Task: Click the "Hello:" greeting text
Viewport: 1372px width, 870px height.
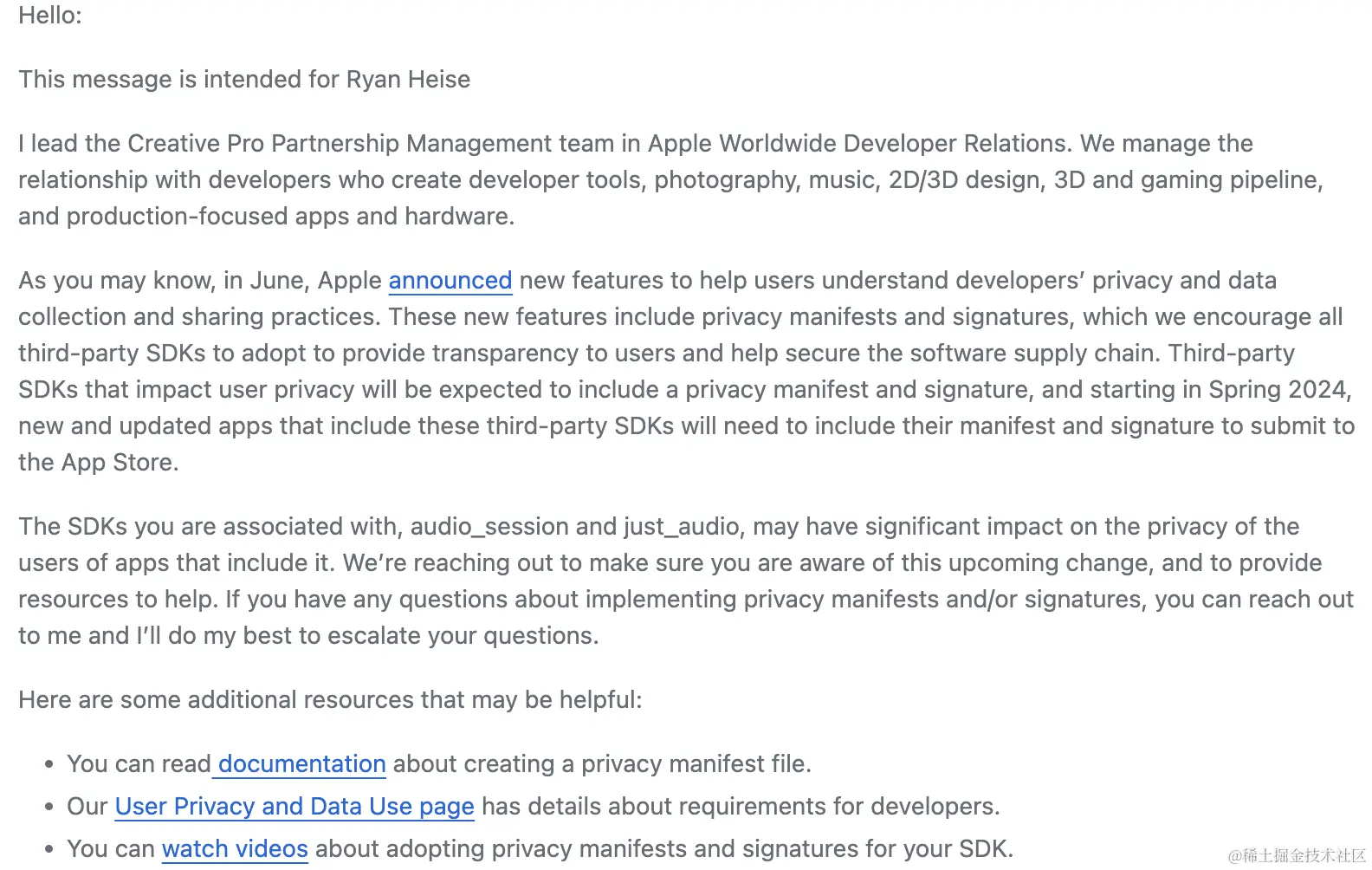Action: (50, 16)
